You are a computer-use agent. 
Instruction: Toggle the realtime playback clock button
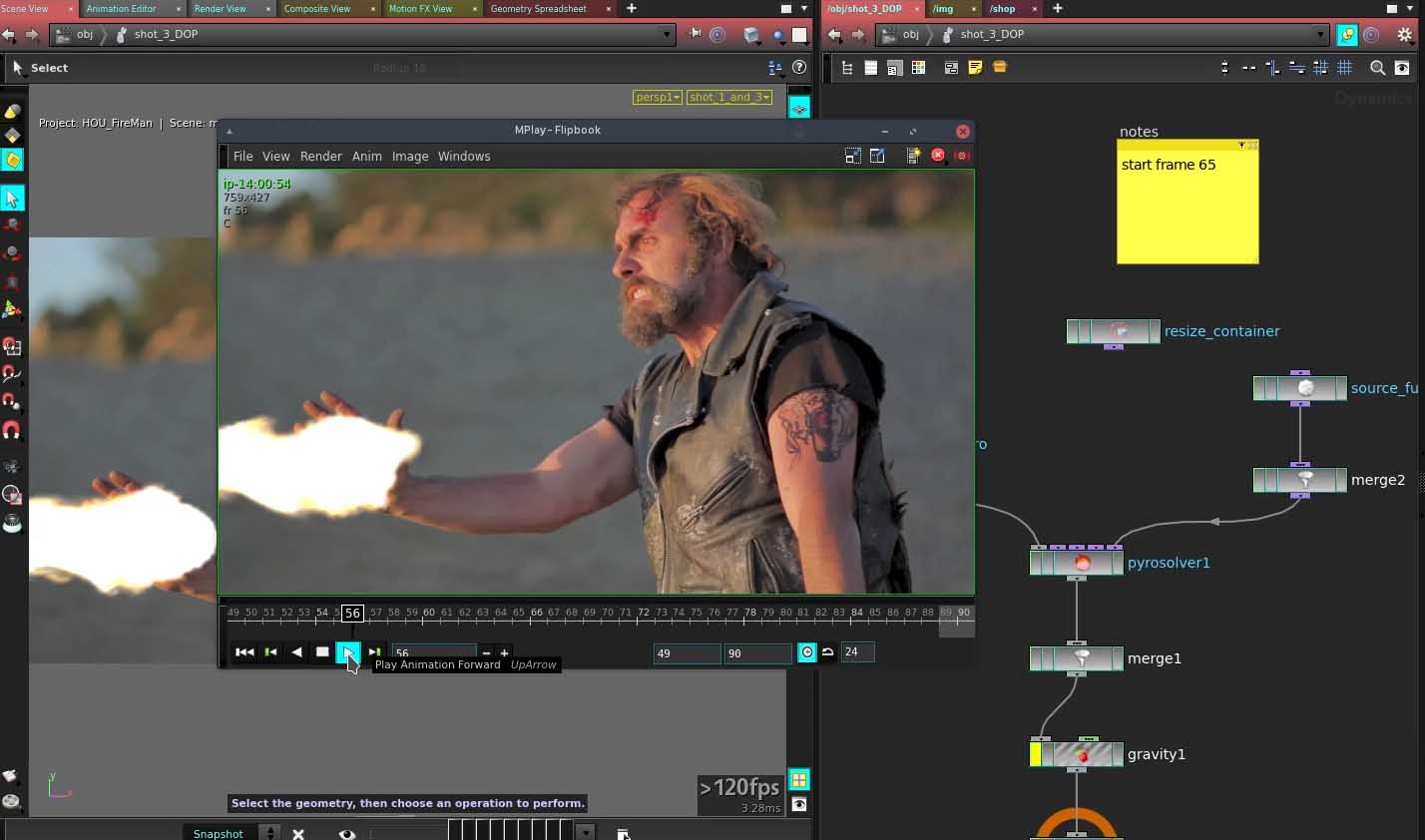[x=807, y=652]
